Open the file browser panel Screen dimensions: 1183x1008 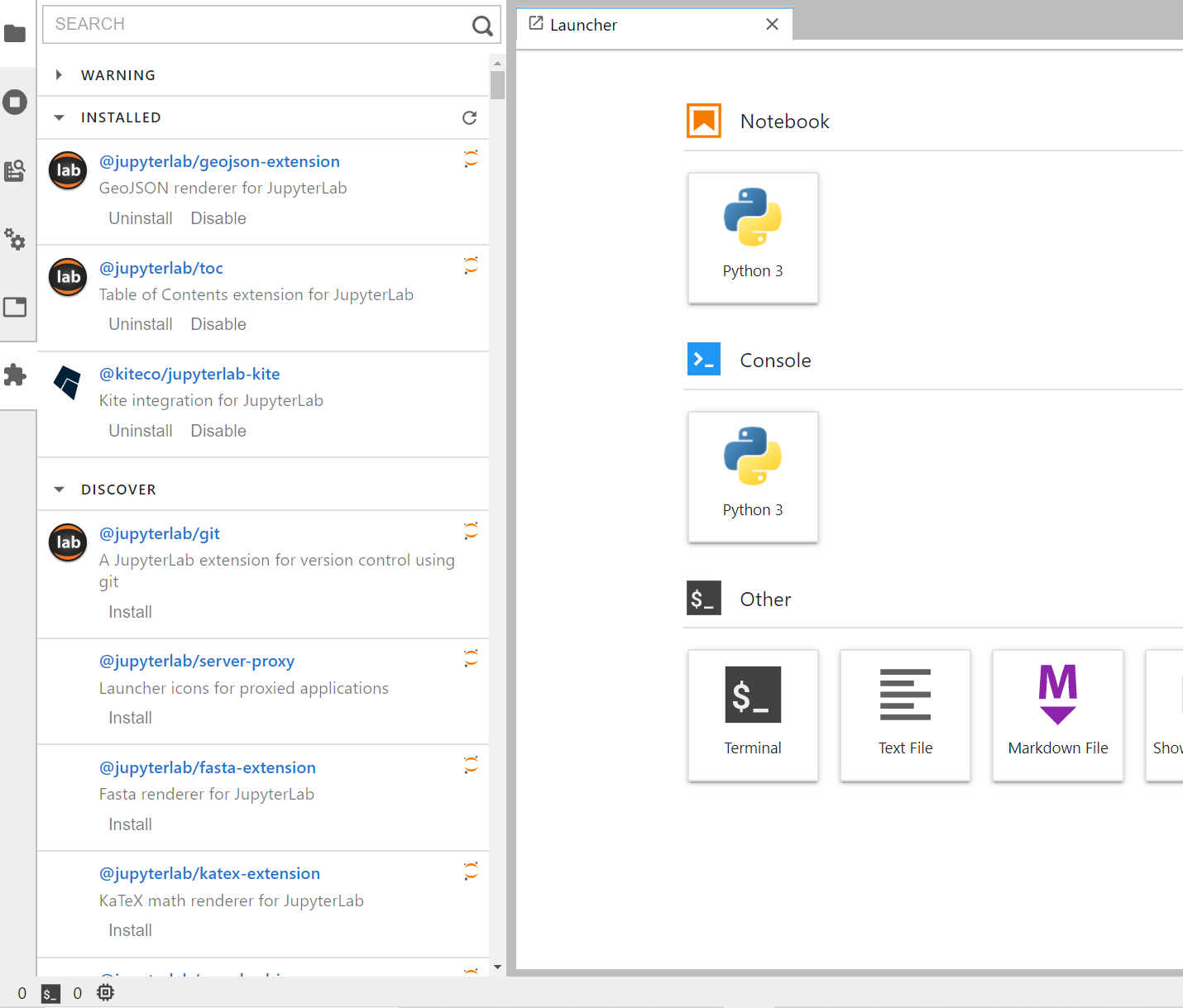(16, 34)
